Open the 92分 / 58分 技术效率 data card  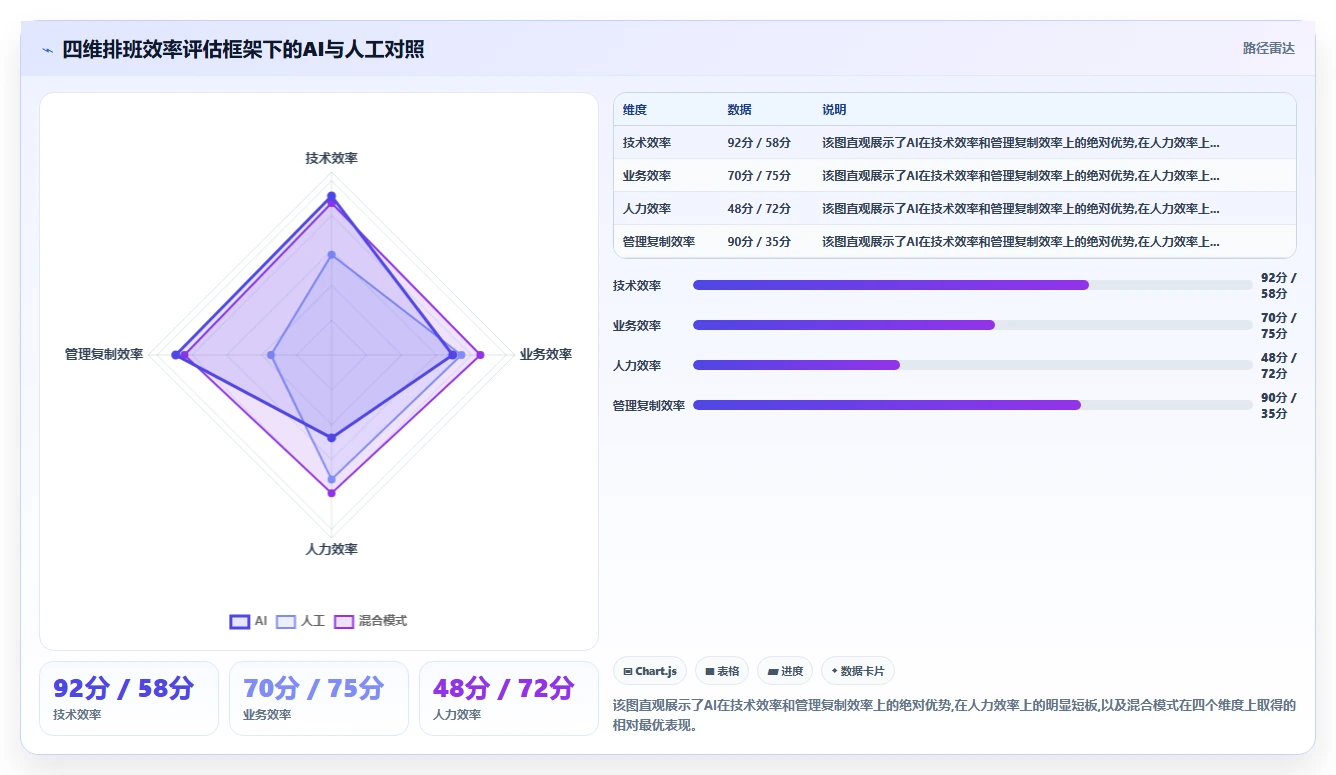129,698
